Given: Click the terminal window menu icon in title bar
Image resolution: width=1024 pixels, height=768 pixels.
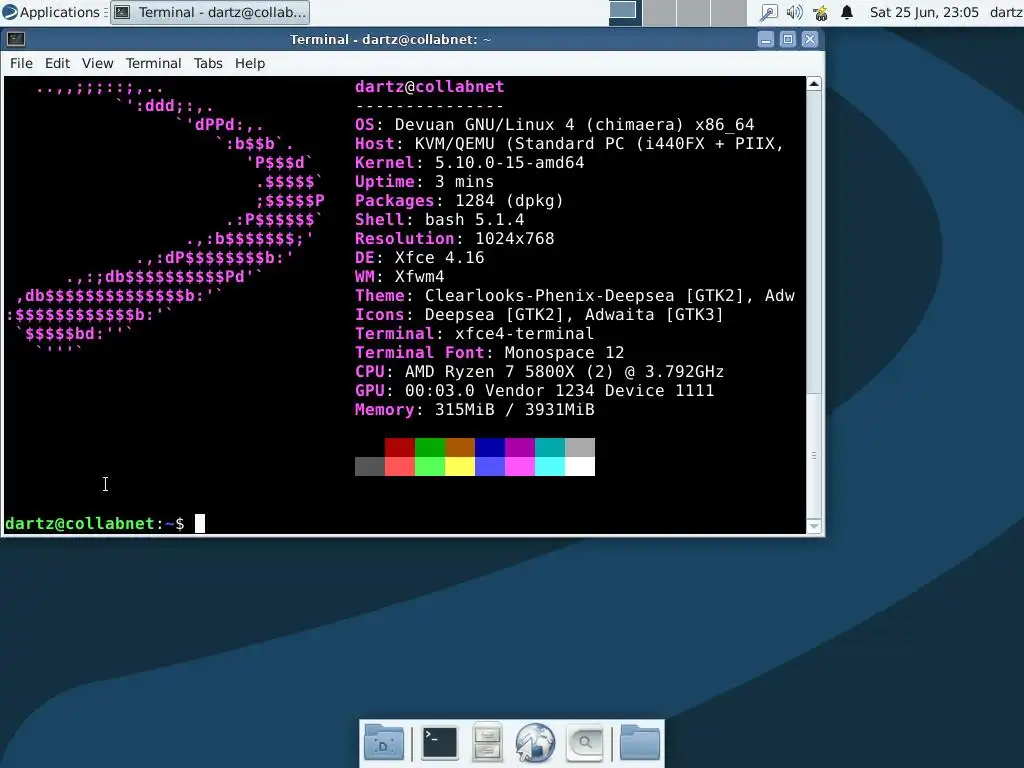Looking at the screenshot, I should pyautogui.click(x=16, y=39).
